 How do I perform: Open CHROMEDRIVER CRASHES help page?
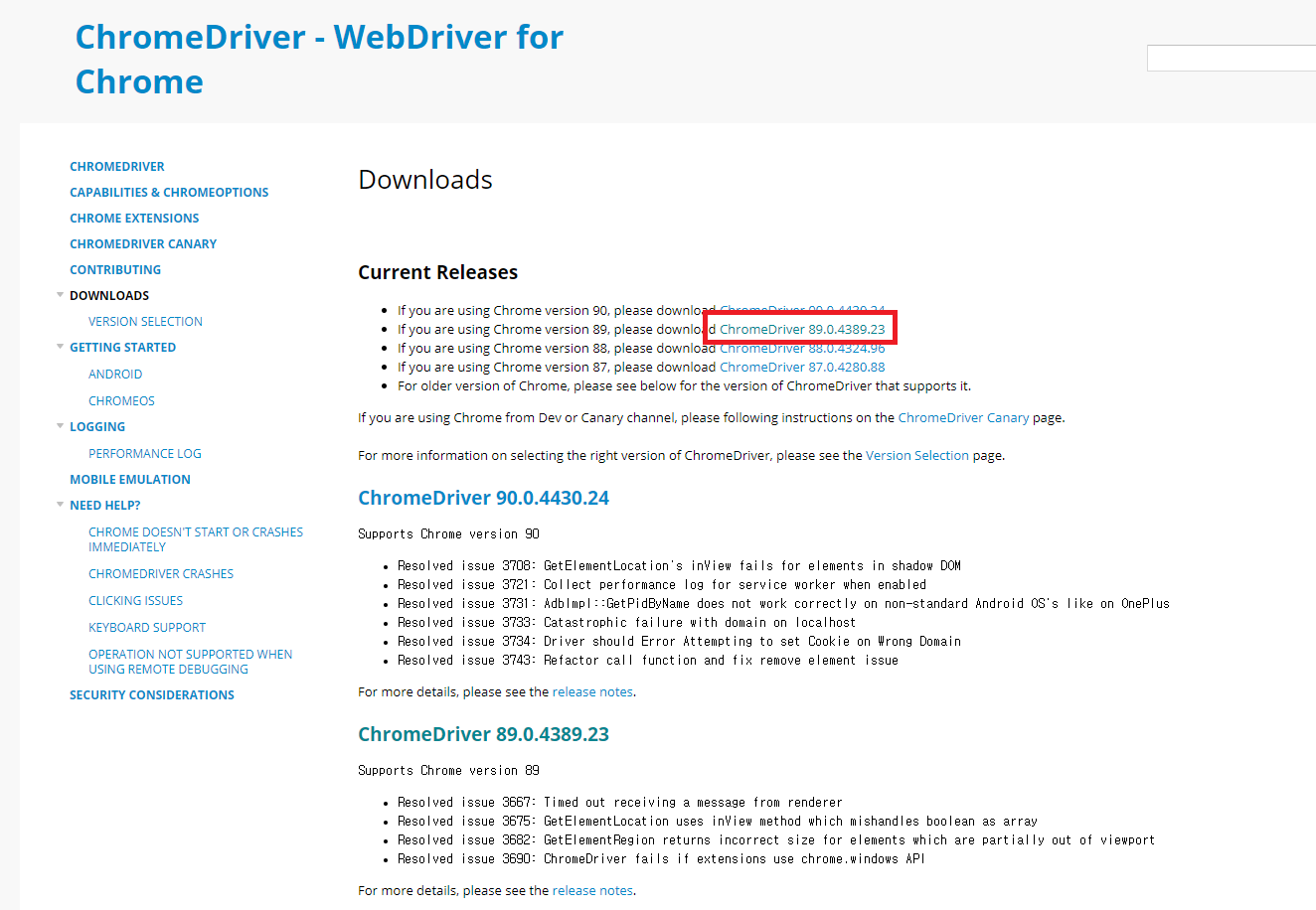tap(161, 574)
